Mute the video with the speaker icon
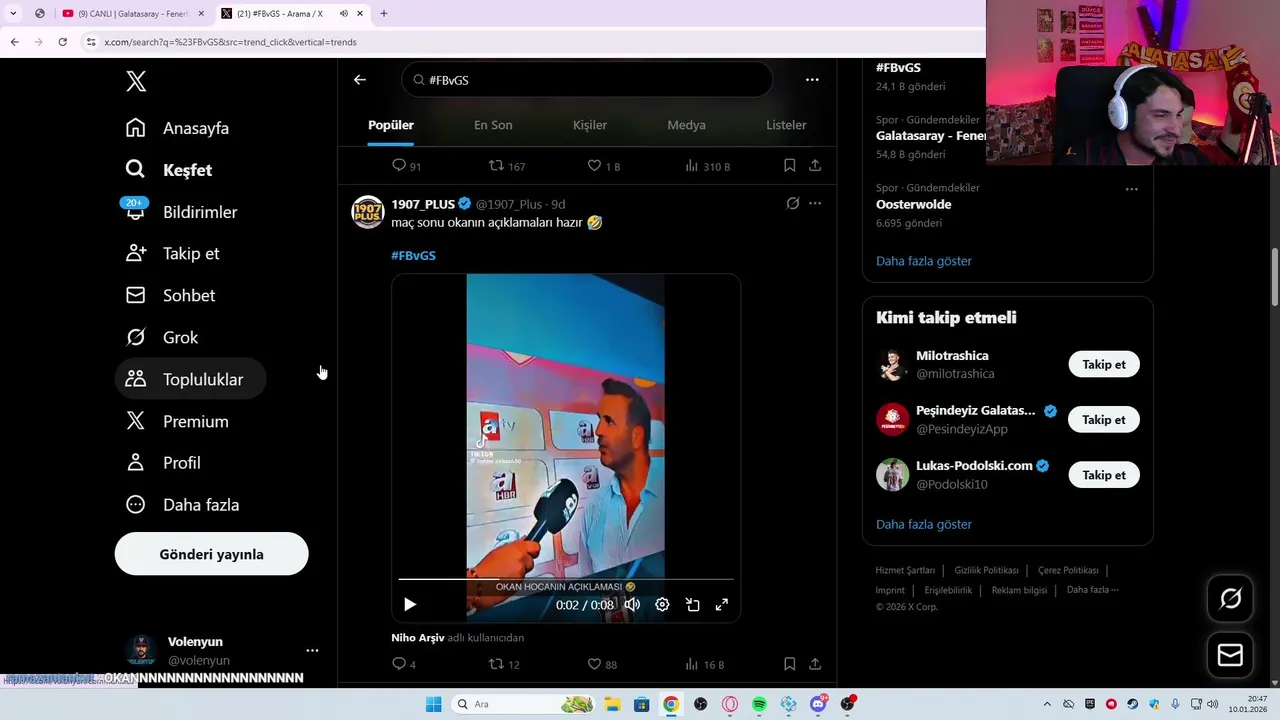This screenshot has width=1280, height=720. coord(632,605)
